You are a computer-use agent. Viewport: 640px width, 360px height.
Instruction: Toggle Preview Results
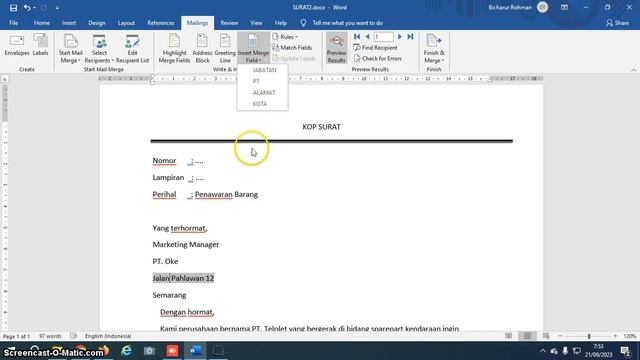(x=337, y=49)
